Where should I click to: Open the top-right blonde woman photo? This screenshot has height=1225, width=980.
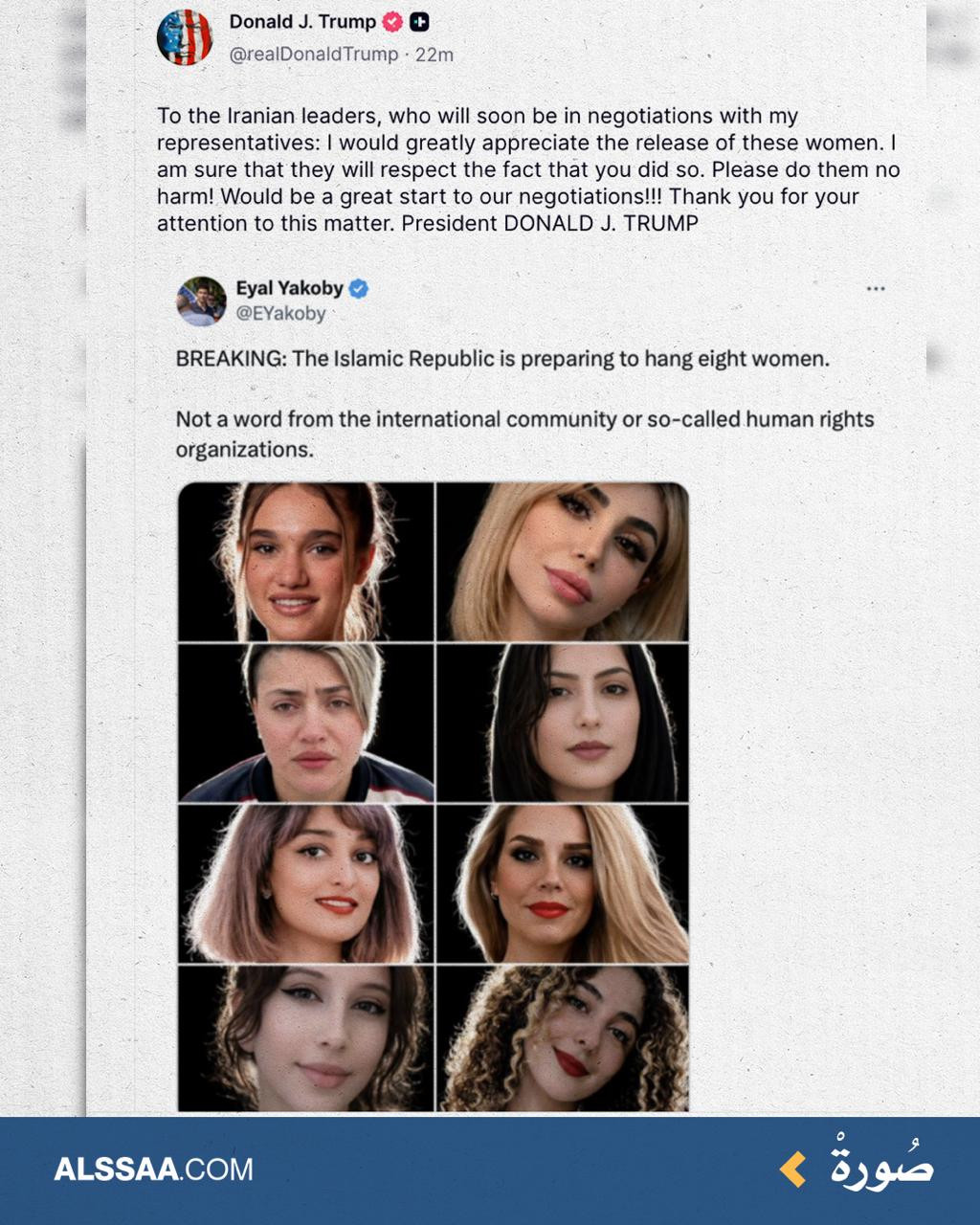pos(563,562)
